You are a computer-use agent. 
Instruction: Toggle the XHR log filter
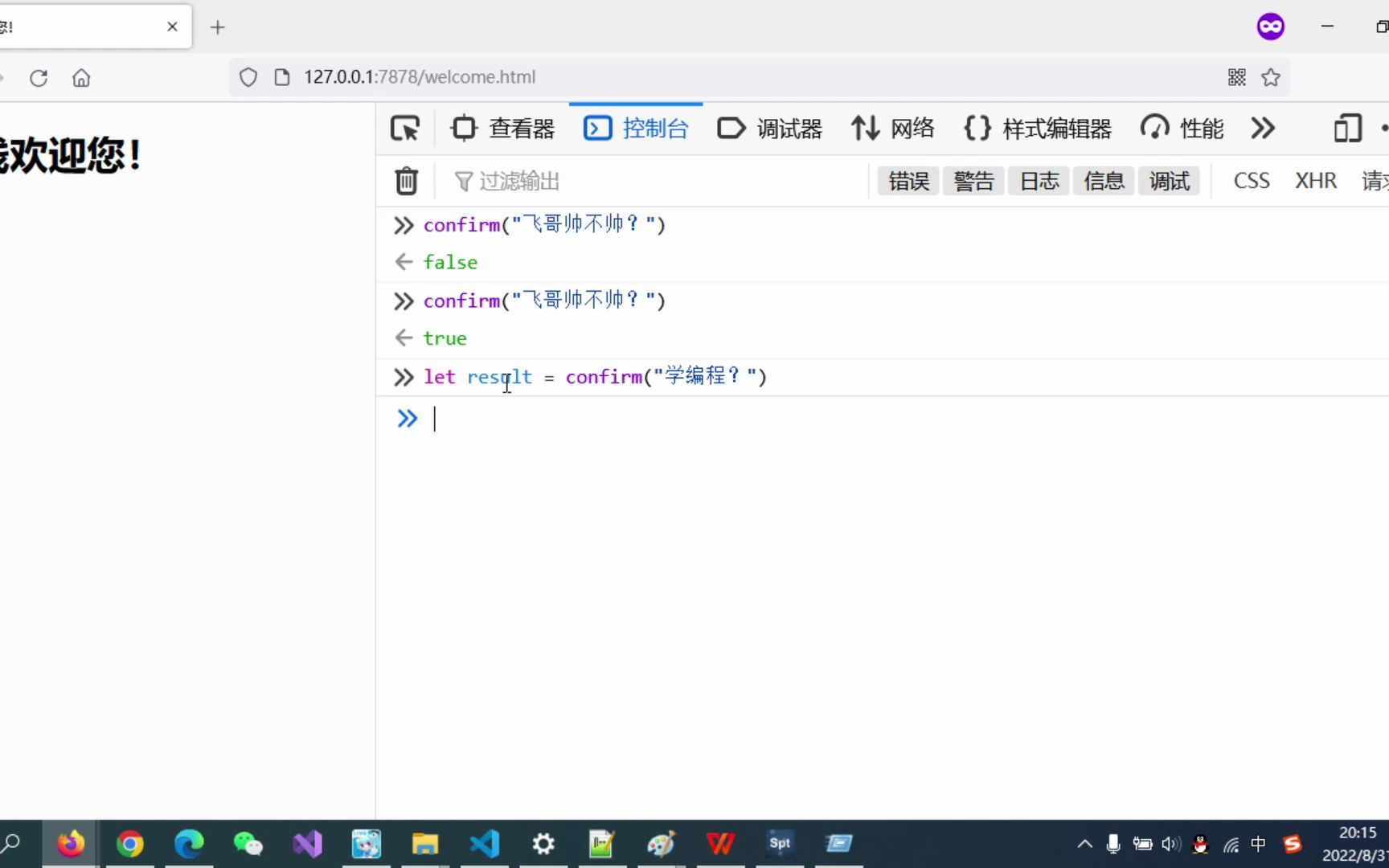(1315, 180)
